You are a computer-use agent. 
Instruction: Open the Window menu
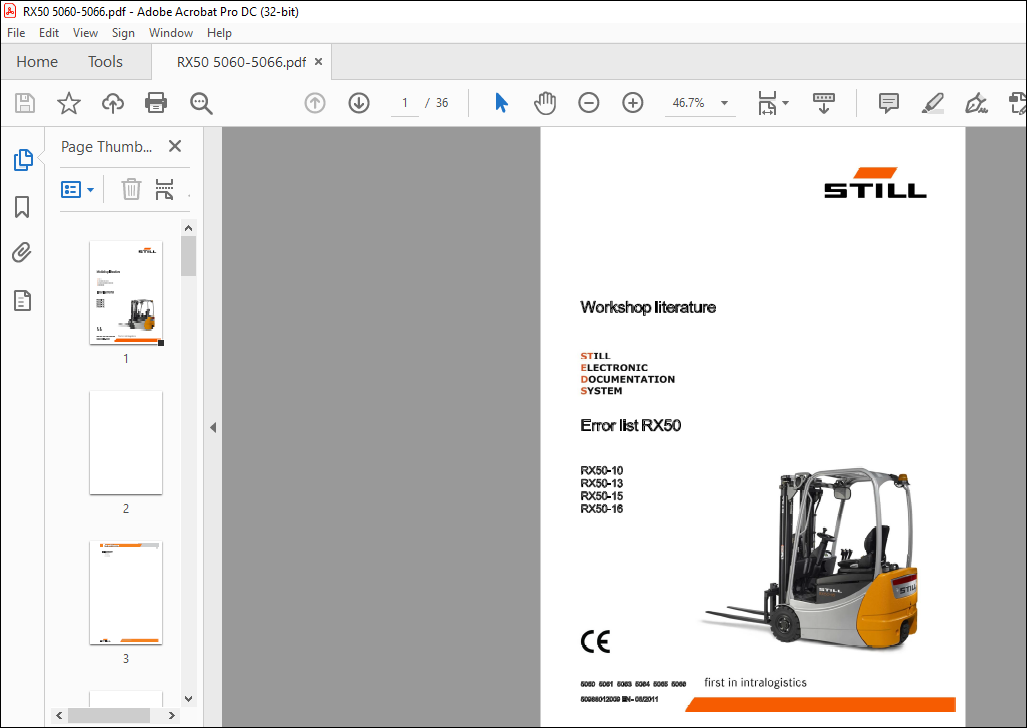pos(171,33)
